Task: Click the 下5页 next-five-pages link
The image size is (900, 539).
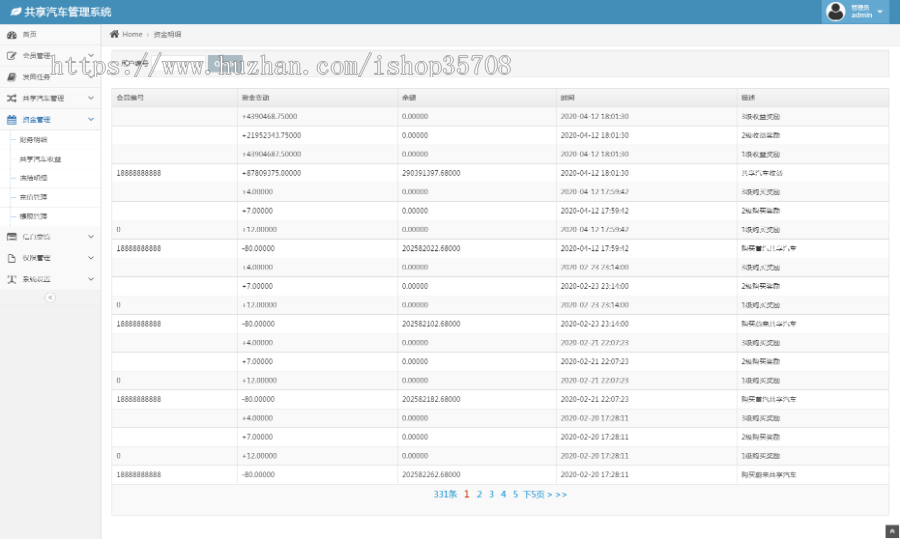Action: coord(534,494)
